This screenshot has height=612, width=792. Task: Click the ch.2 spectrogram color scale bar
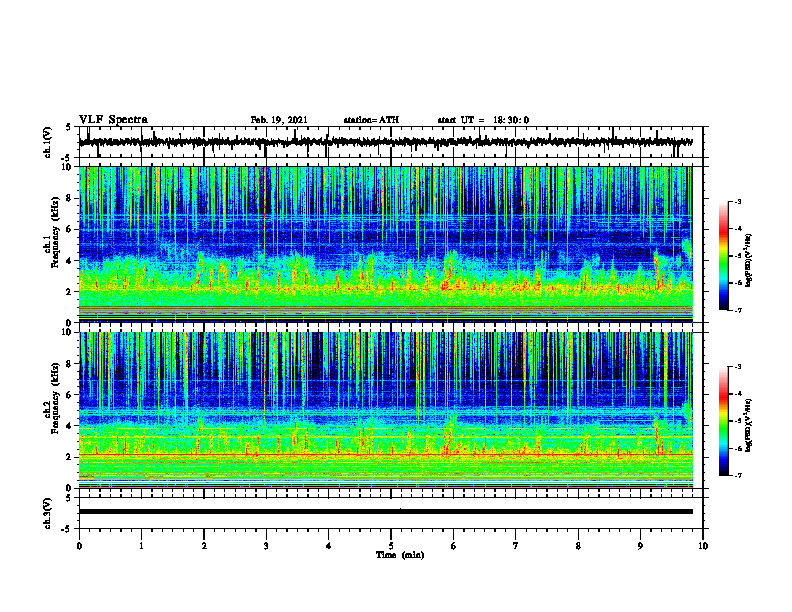pyautogui.click(x=724, y=421)
